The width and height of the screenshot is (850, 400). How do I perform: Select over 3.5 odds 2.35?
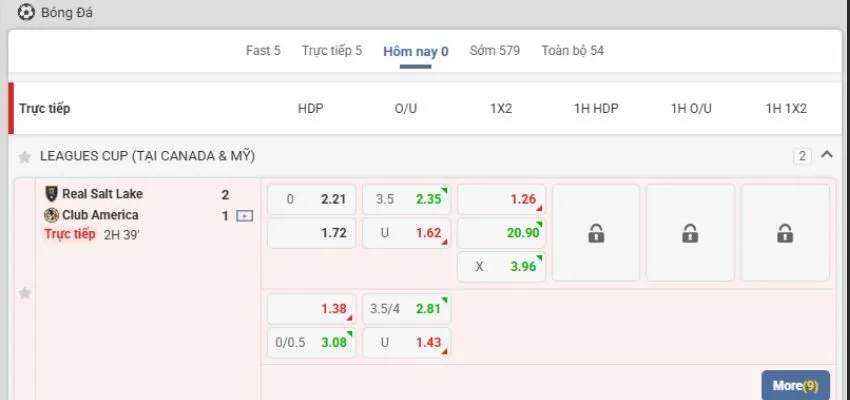point(406,199)
